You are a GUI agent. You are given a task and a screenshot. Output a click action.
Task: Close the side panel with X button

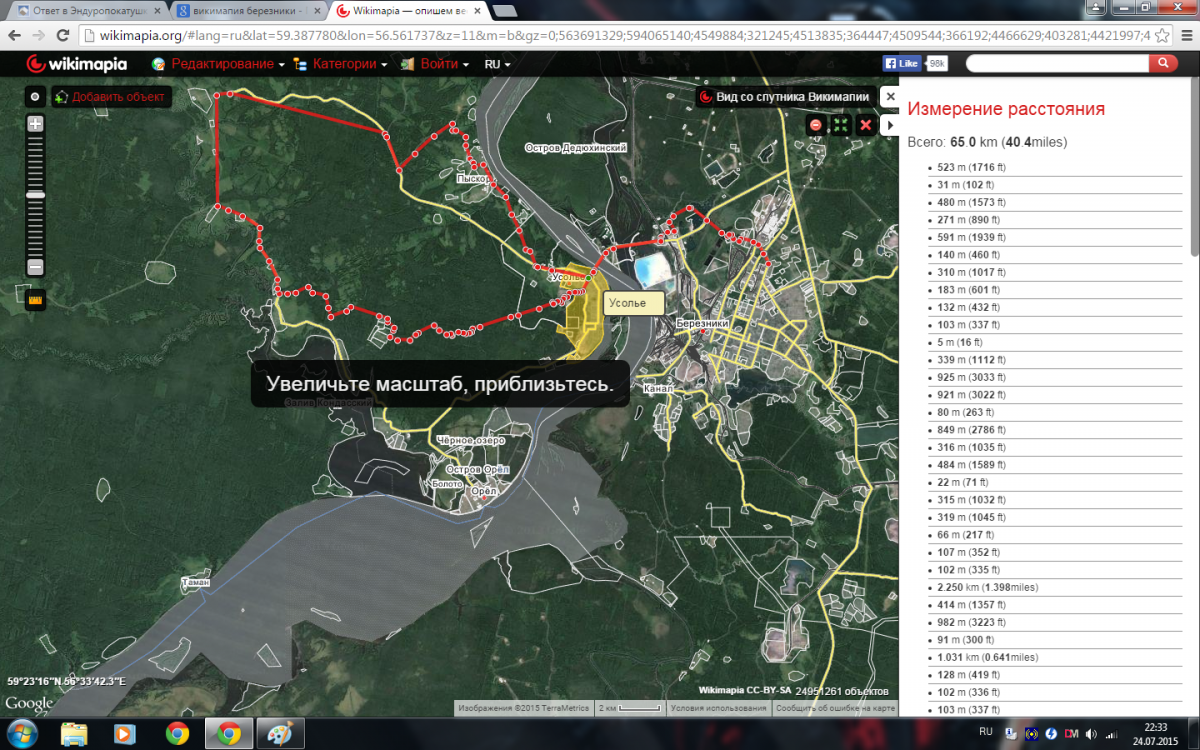[888, 97]
